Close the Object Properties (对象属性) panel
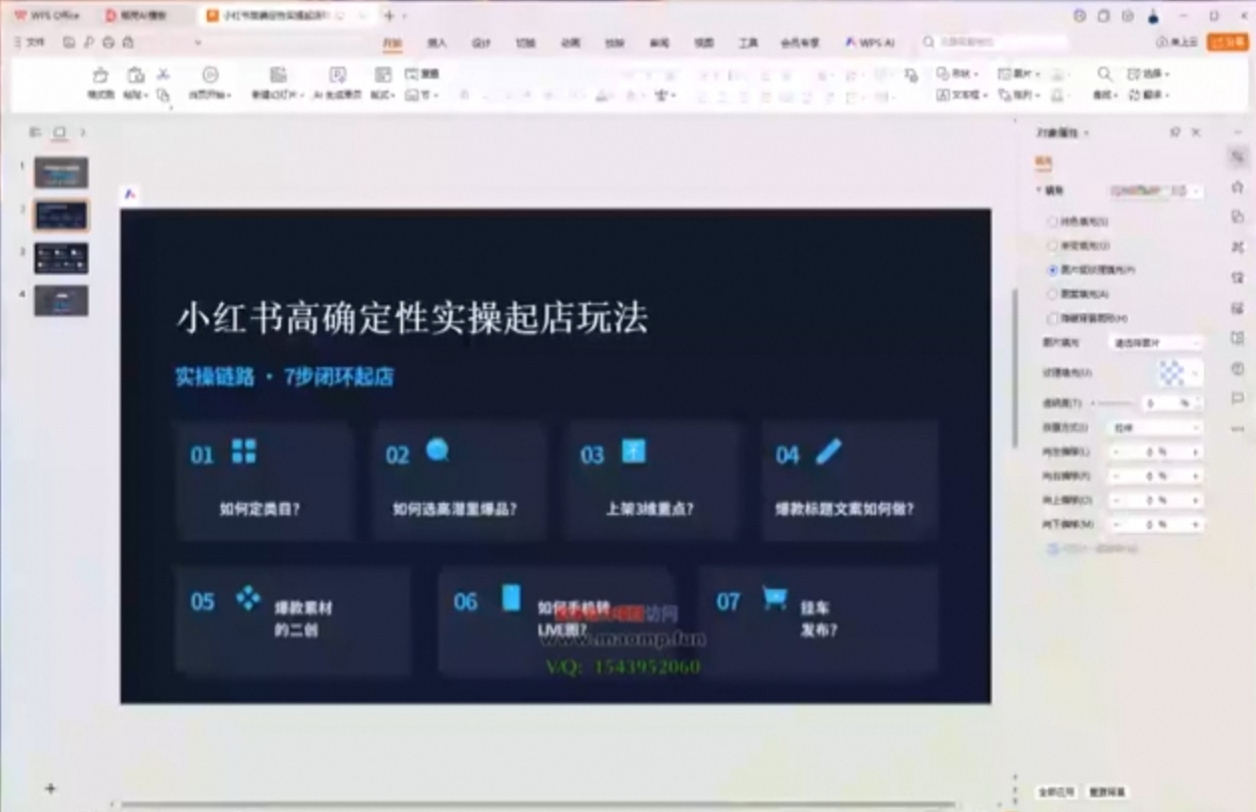 [1196, 132]
